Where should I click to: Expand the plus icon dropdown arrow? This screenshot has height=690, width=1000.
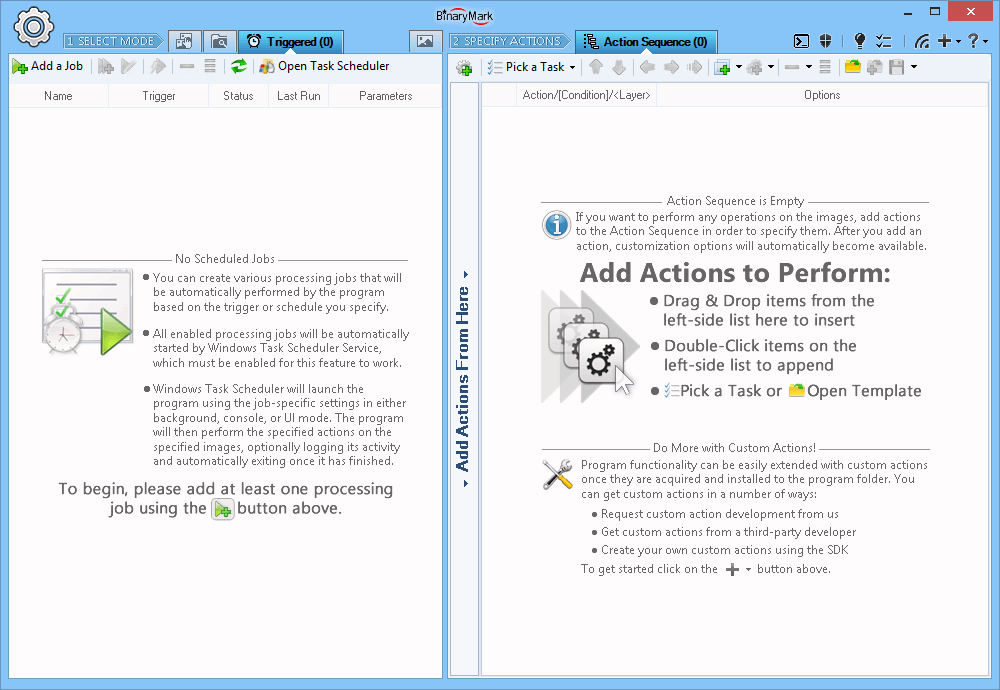click(x=959, y=42)
